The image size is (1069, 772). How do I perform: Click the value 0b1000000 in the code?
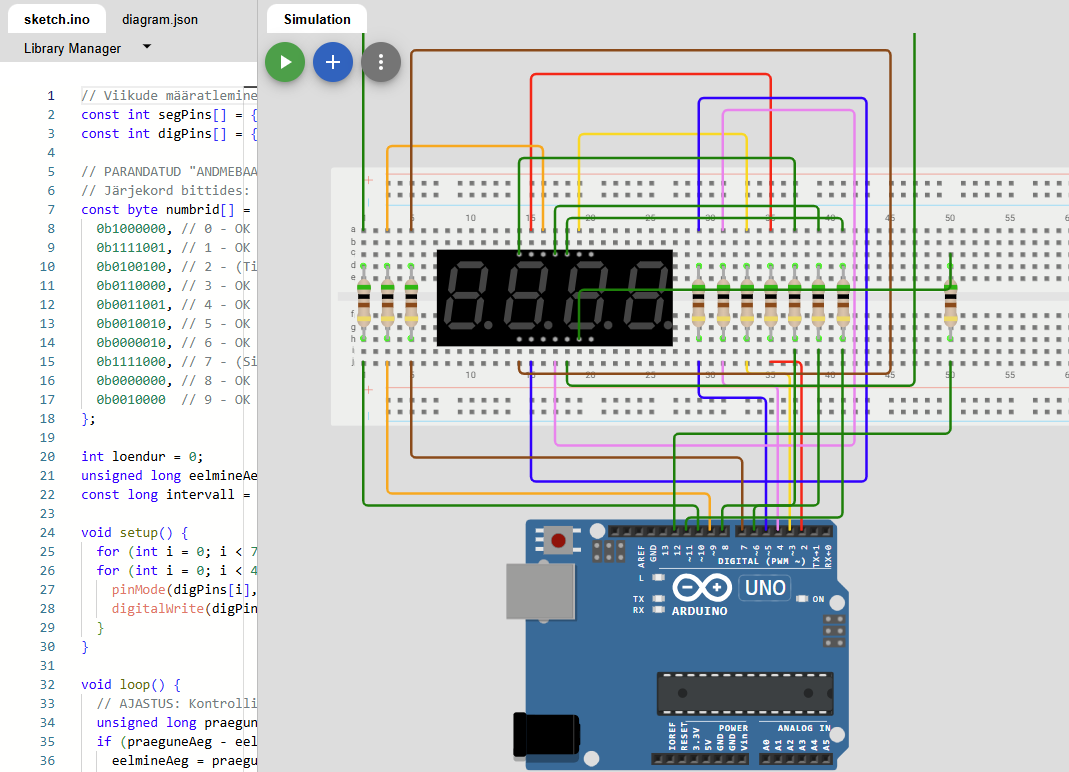pyautogui.click(x=130, y=228)
